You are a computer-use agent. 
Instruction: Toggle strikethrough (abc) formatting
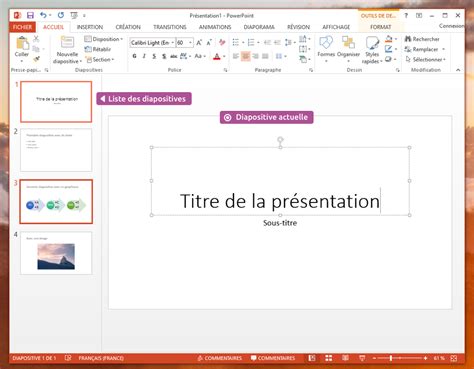coord(174,56)
